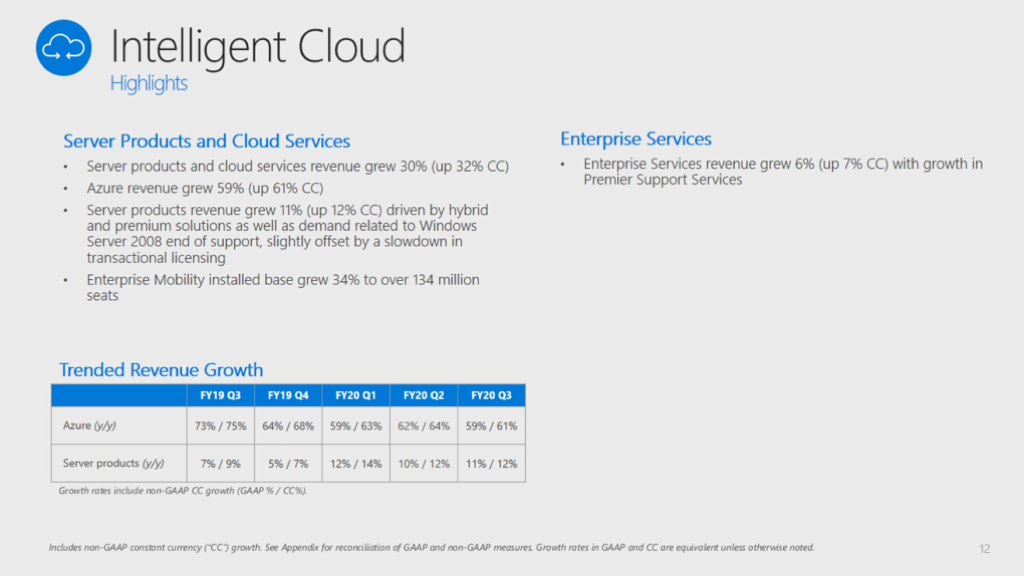Click the Server Products and Cloud Services heading

point(207,141)
